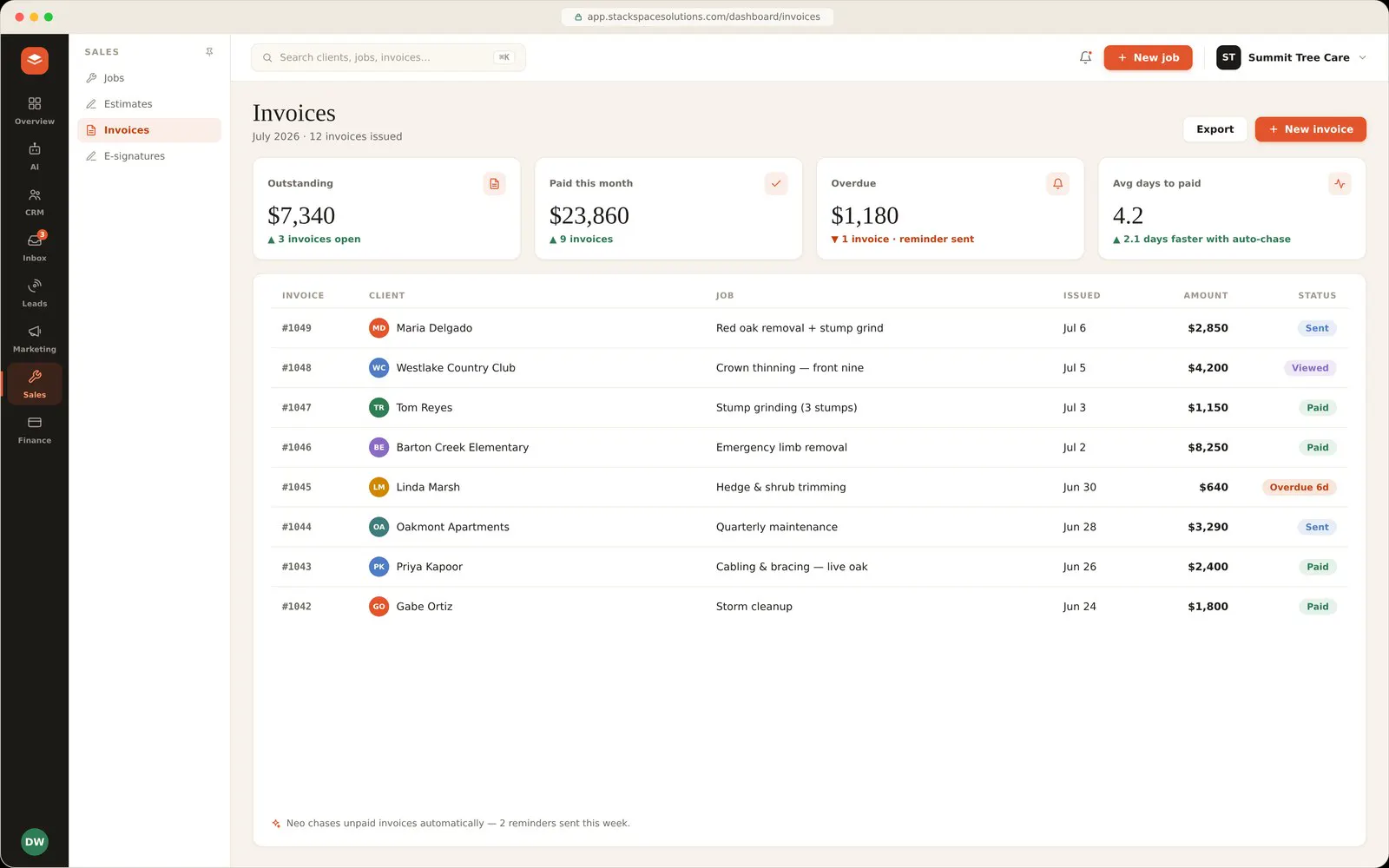This screenshot has height=868, width=1389.
Task: Click Barton Creek Elementary's BE avatar
Action: (379, 448)
